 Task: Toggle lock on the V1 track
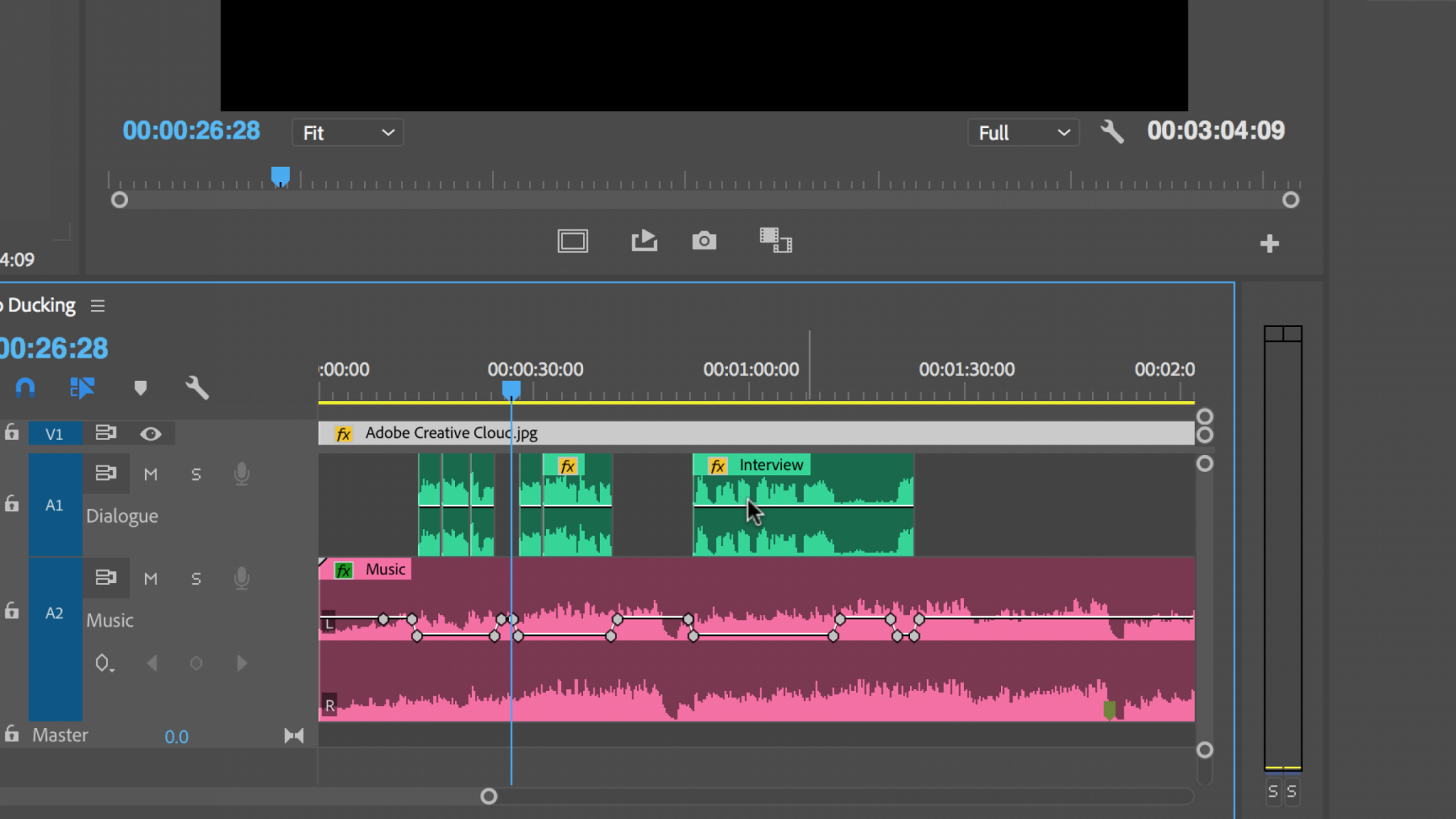[x=11, y=432]
